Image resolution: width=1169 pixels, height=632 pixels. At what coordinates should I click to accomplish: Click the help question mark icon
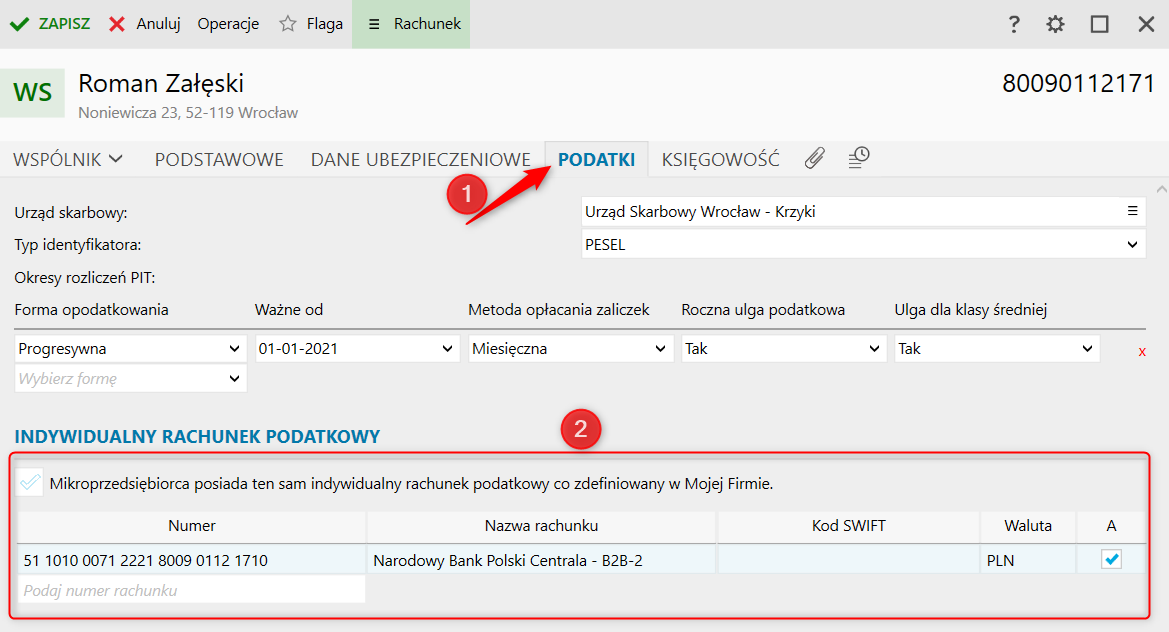pos(1014,24)
